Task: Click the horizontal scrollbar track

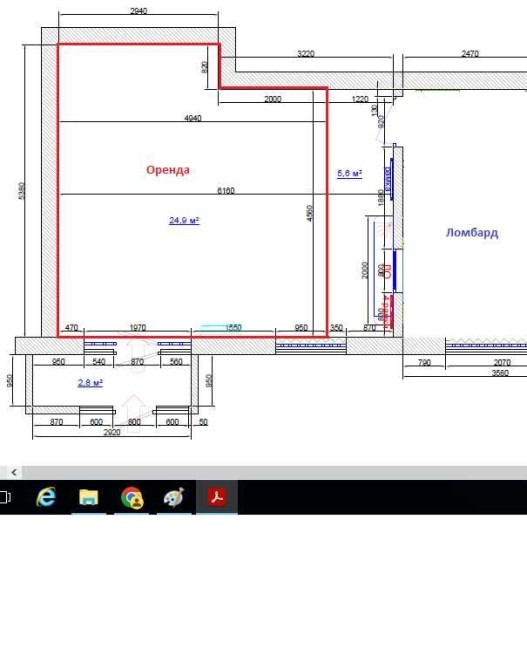Action: [274, 472]
